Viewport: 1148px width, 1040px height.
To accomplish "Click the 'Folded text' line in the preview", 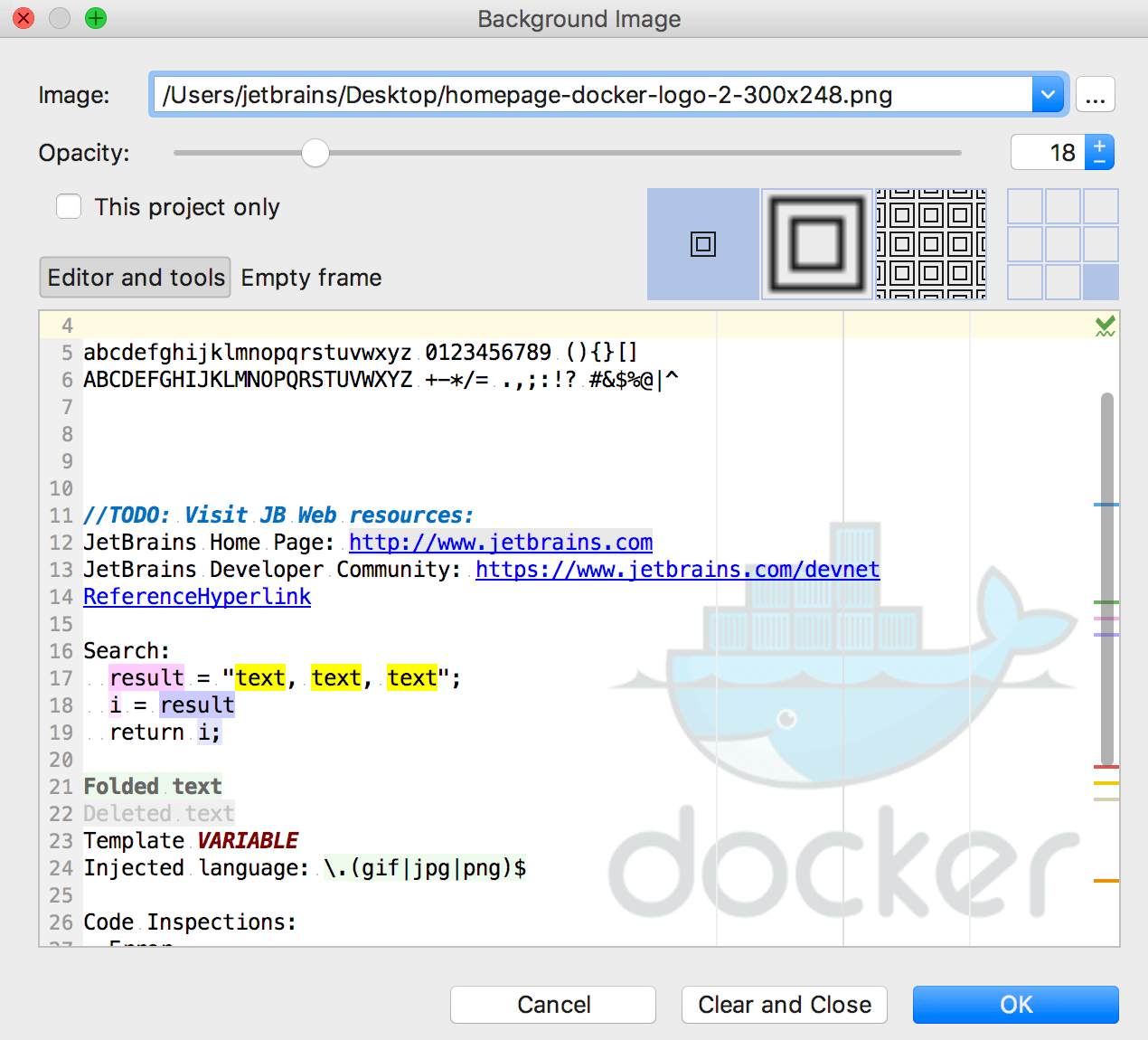I will pyautogui.click(x=153, y=786).
